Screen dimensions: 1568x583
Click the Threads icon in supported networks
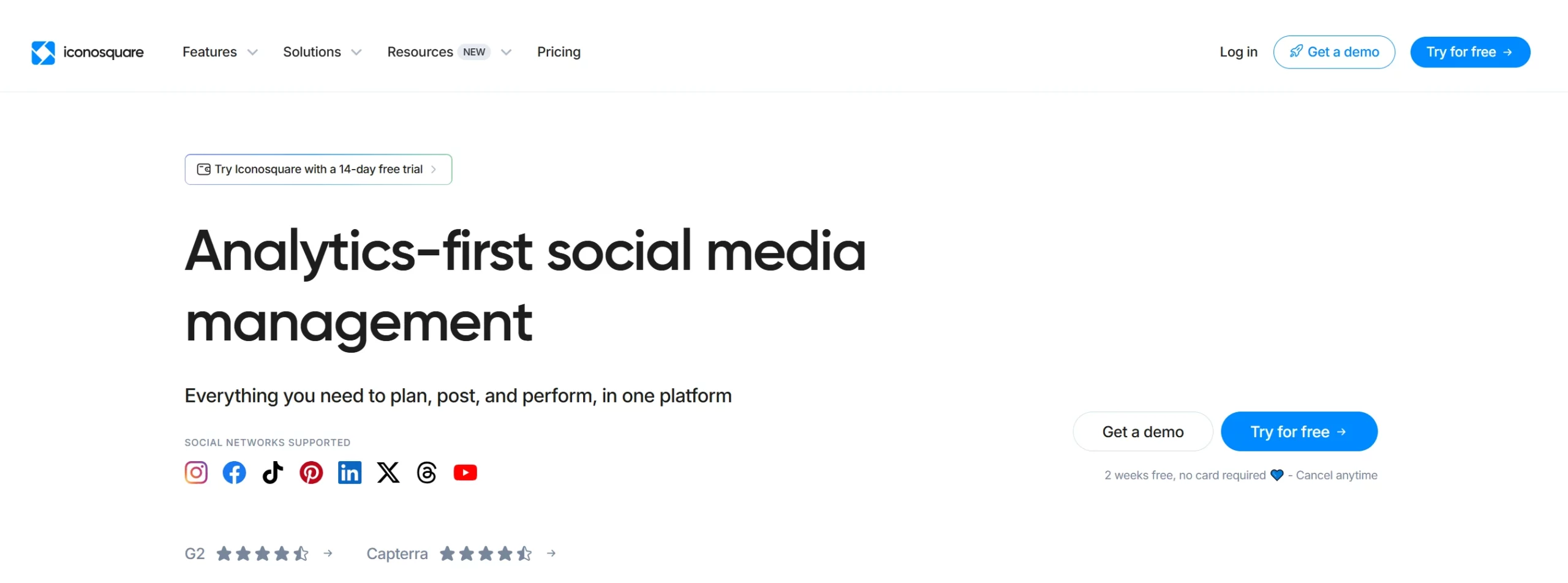[x=427, y=472]
